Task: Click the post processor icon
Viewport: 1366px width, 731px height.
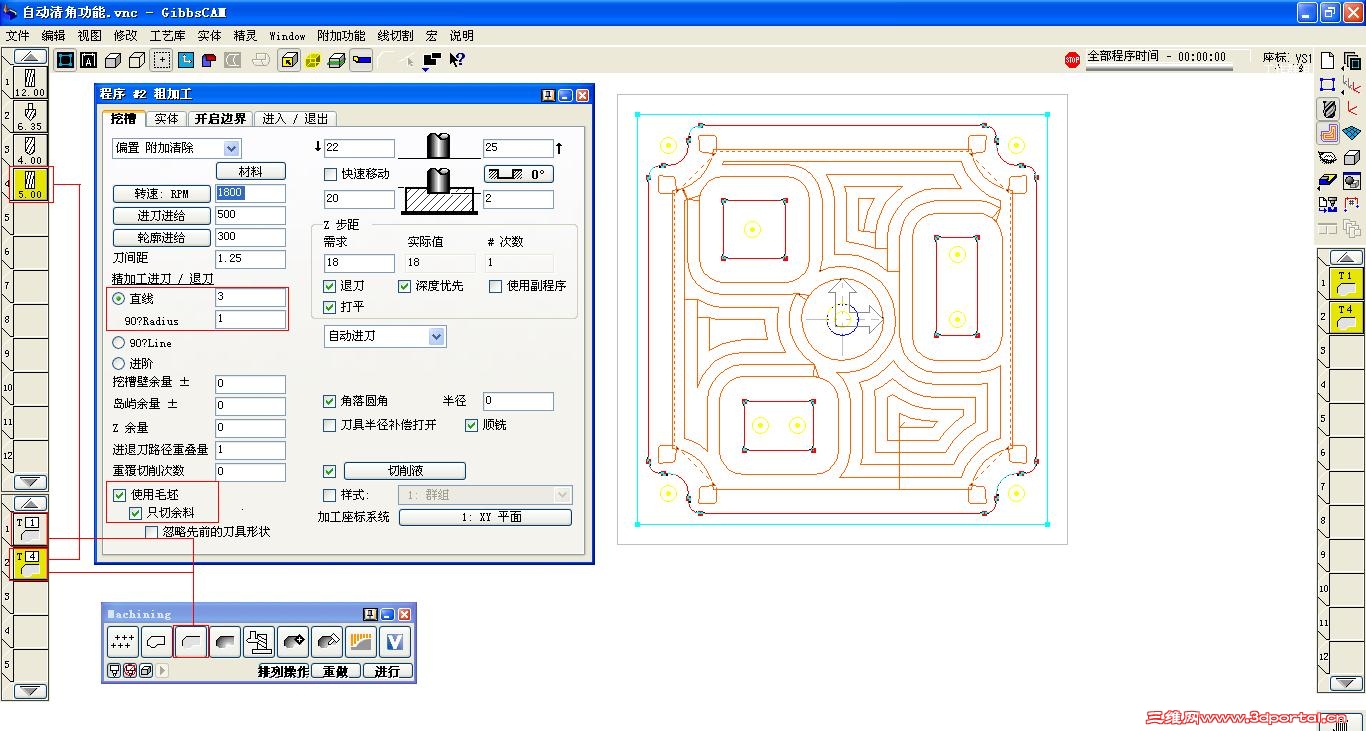Action: 1328,205
